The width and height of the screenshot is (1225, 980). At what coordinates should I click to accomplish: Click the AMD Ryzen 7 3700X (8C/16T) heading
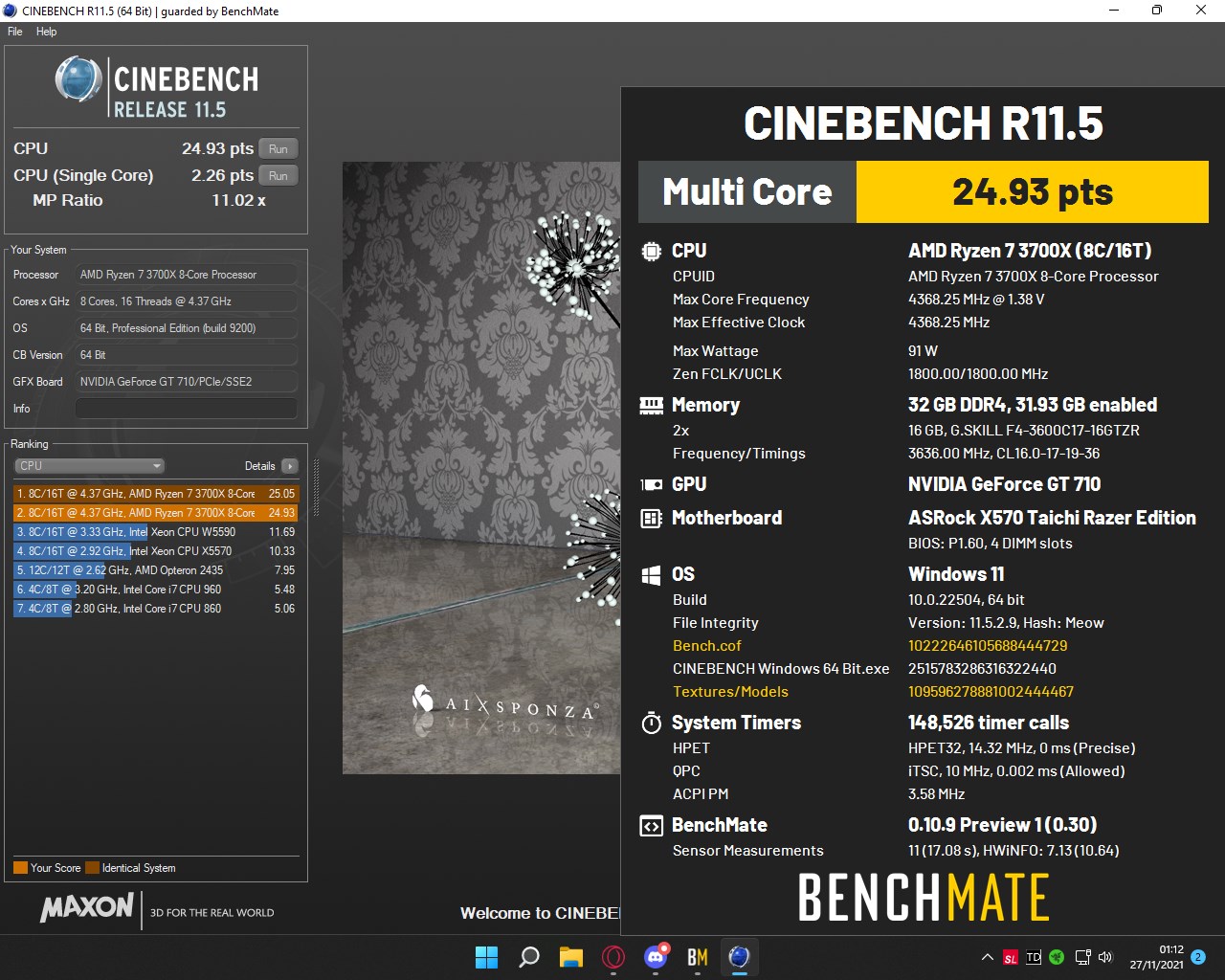pyautogui.click(x=1030, y=251)
